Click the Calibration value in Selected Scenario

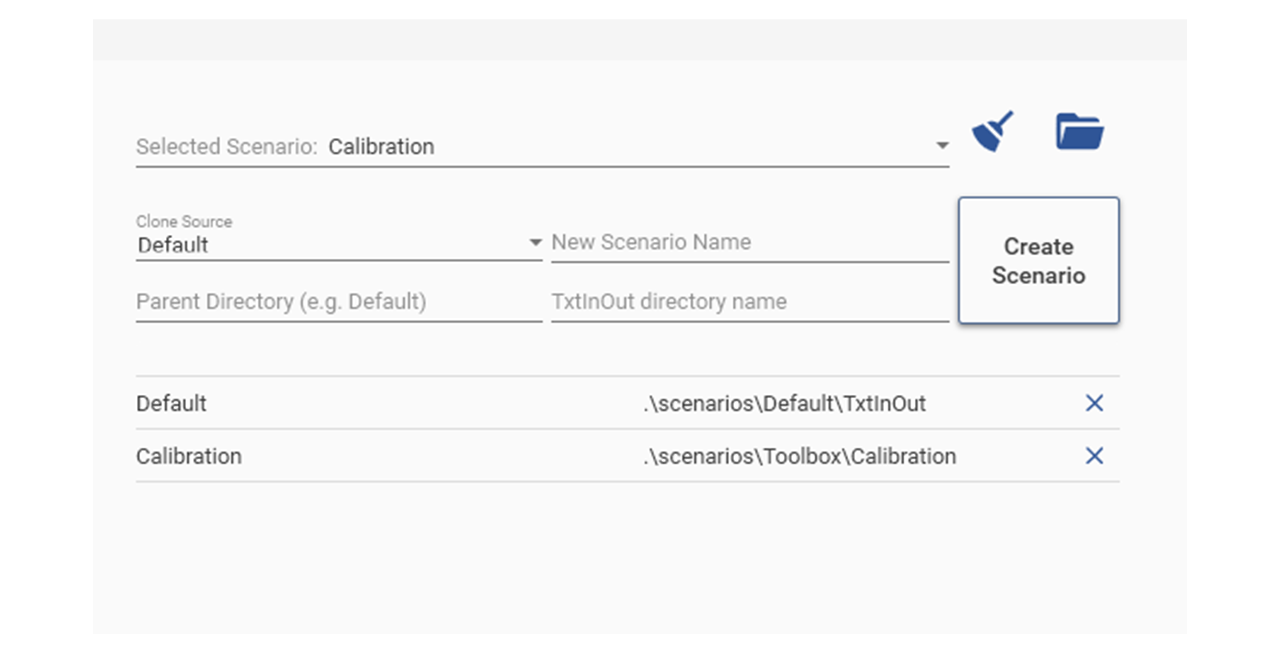[x=381, y=147]
